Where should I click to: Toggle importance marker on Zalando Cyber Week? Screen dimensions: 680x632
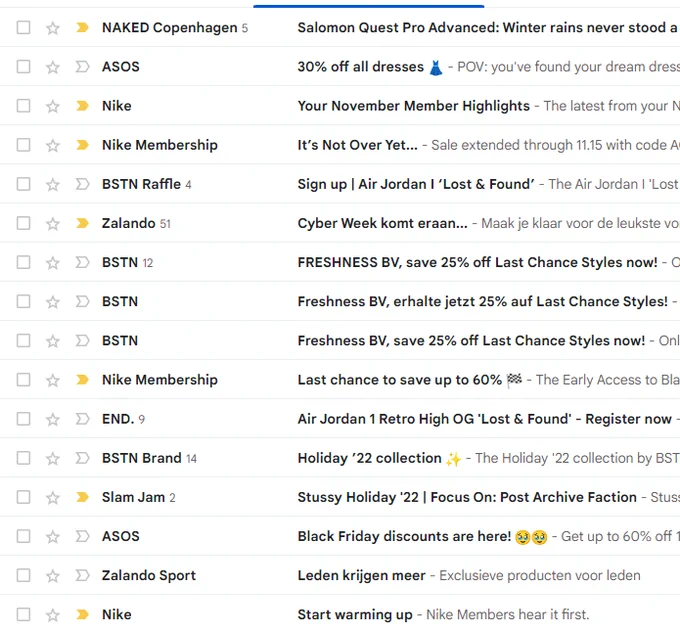(82, 223)
